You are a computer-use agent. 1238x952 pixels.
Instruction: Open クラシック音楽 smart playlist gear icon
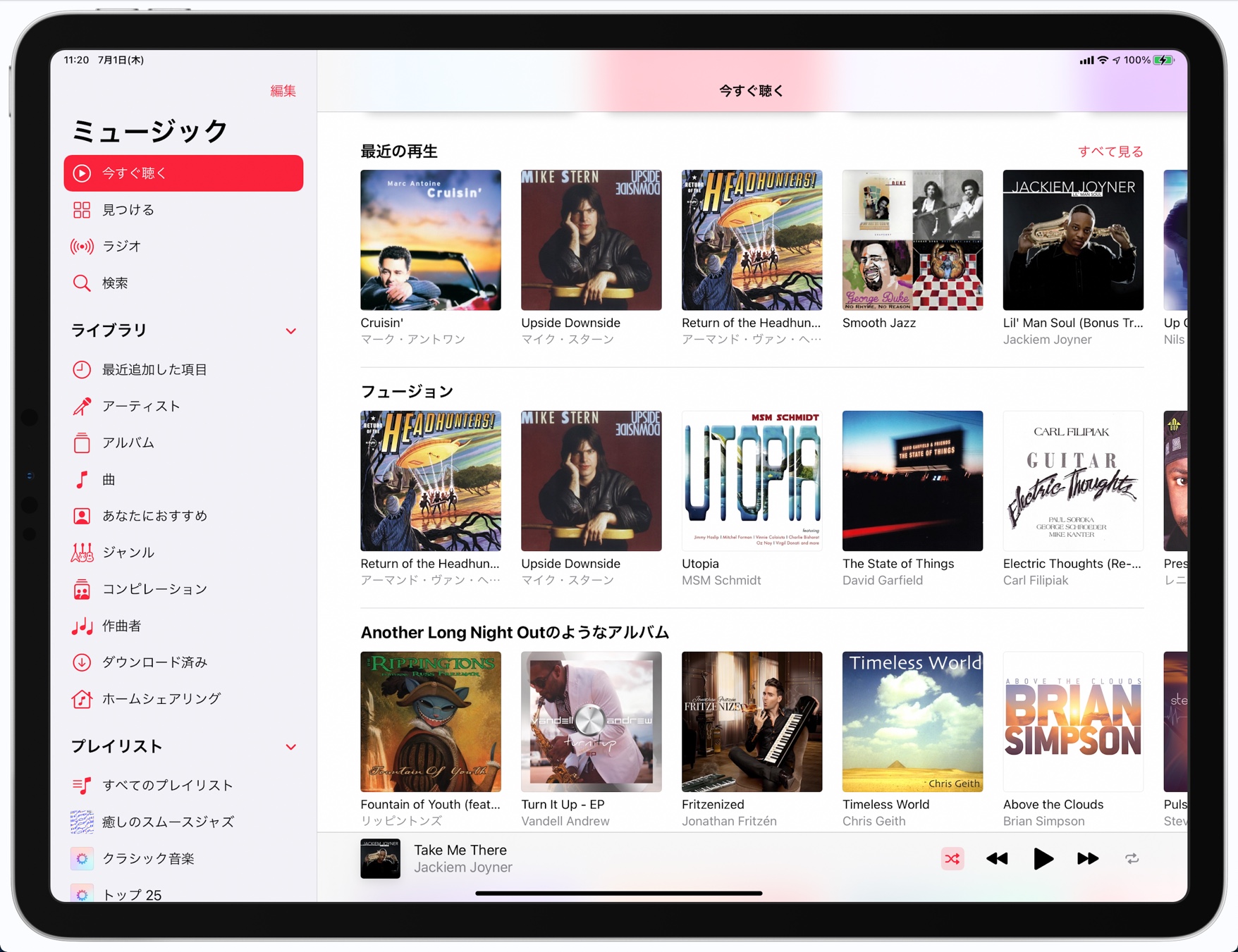(82, 858)
